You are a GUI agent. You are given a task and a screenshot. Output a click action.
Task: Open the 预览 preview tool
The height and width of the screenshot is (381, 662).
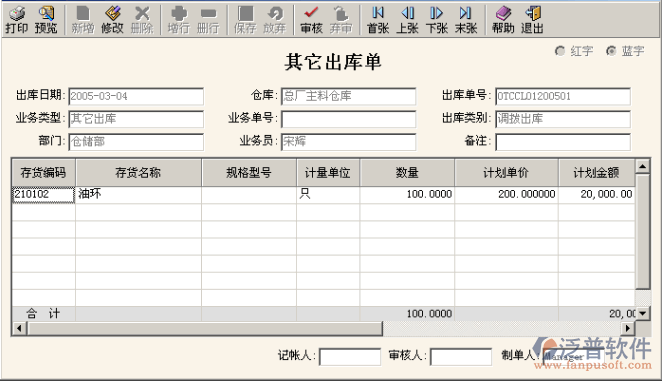tap(46, 20)
